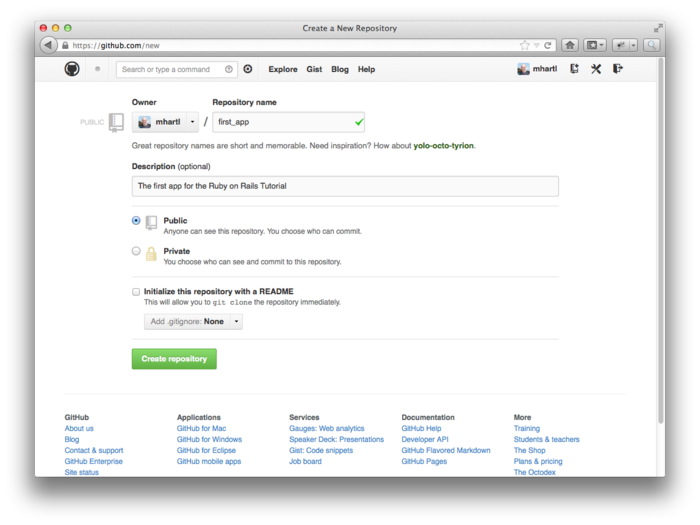Open GitHub for Windows link
The image size is (700, 525).
coord(209,439)
